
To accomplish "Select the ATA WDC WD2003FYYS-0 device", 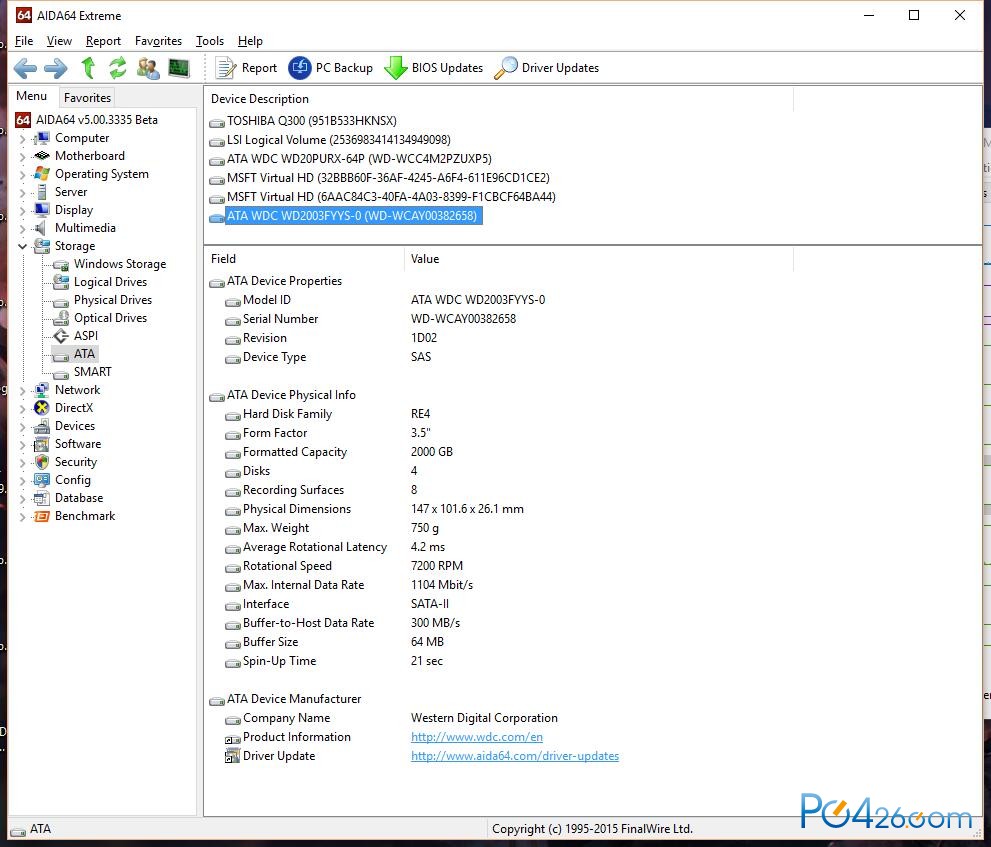I will 352,216.
